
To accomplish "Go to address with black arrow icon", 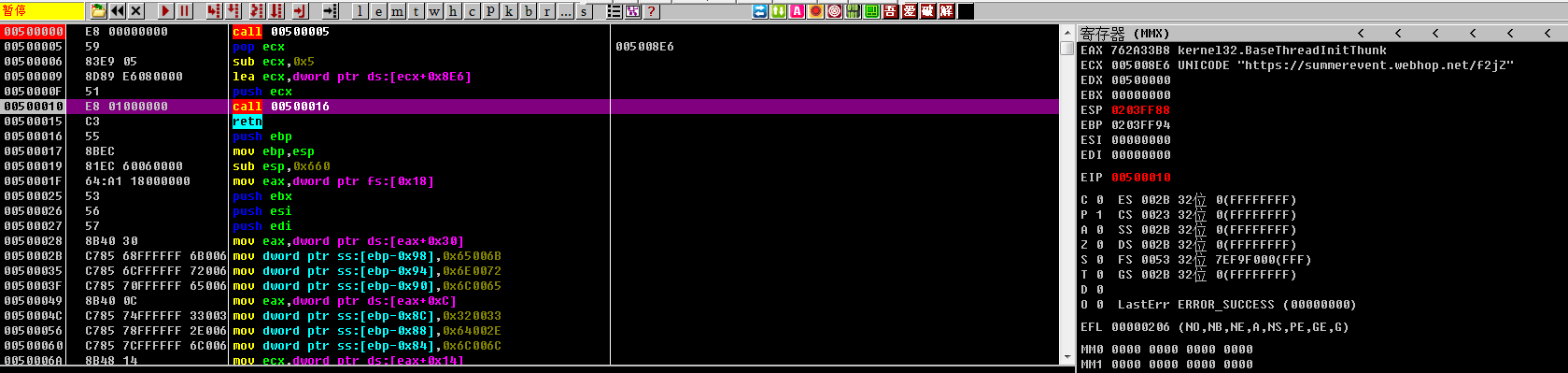I will [x=331, y=11].
